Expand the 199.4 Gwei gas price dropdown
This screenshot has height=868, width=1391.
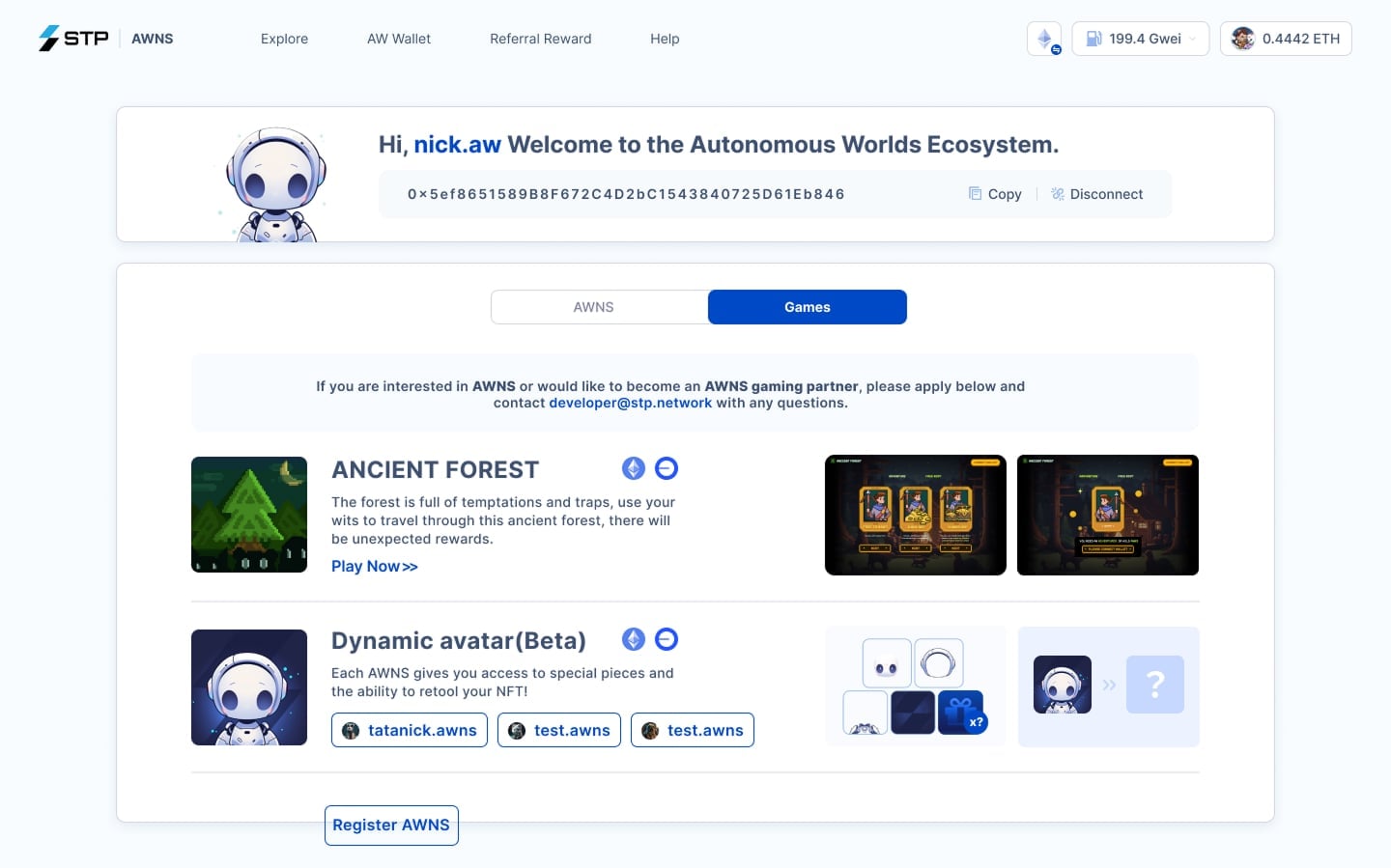coord(1141,39)
